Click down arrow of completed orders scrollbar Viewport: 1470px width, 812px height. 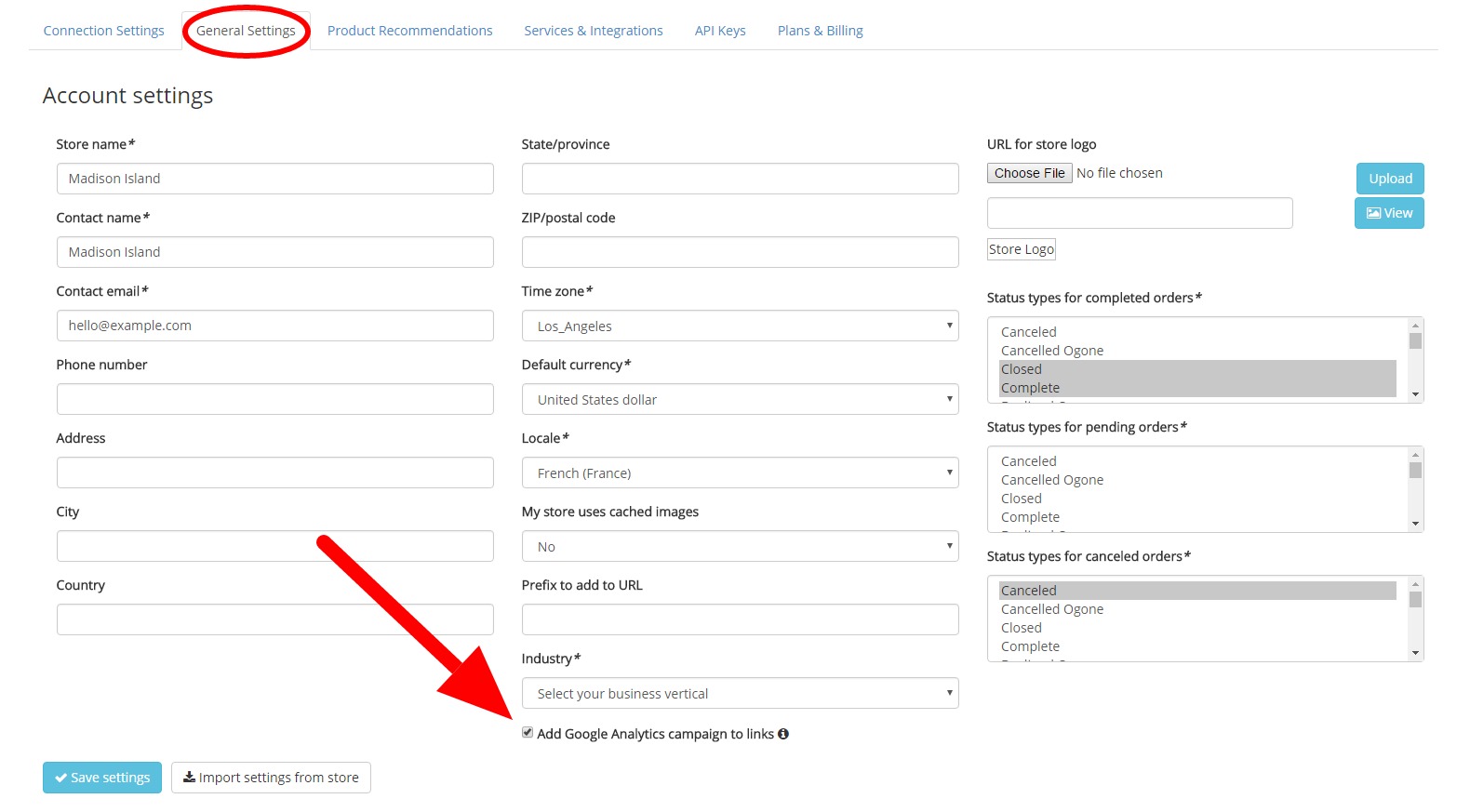pyautogui.click(x=1415, y=394)
